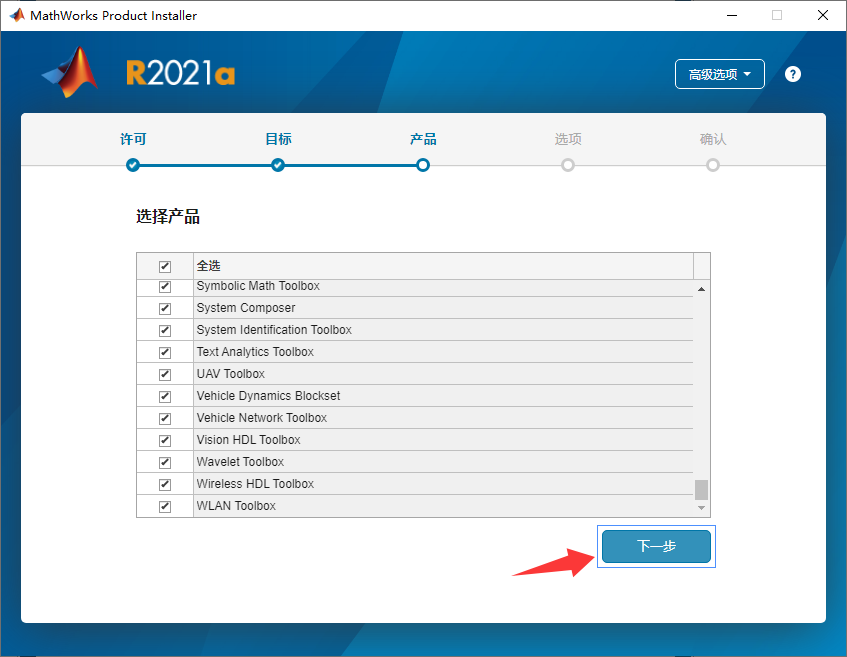Open the help question mark icon
847x657 pixels.
coord(792,74)
